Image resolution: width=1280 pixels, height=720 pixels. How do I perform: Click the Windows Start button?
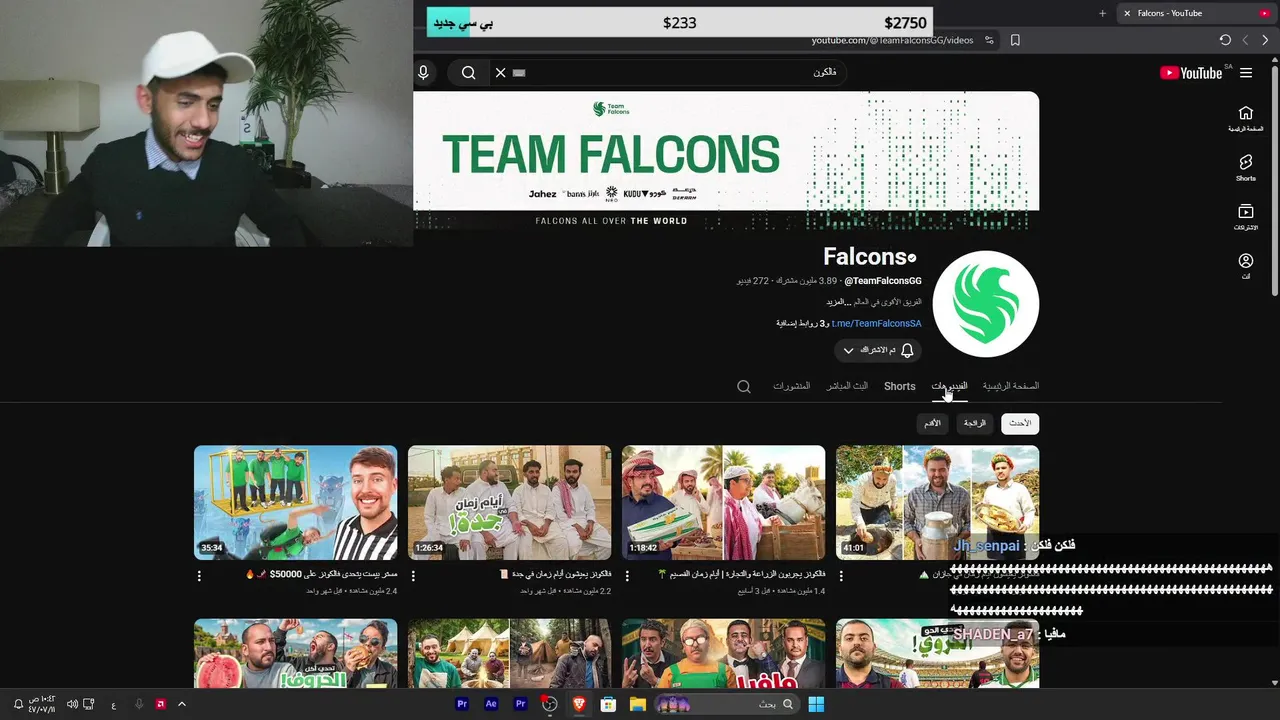(816, 704)
